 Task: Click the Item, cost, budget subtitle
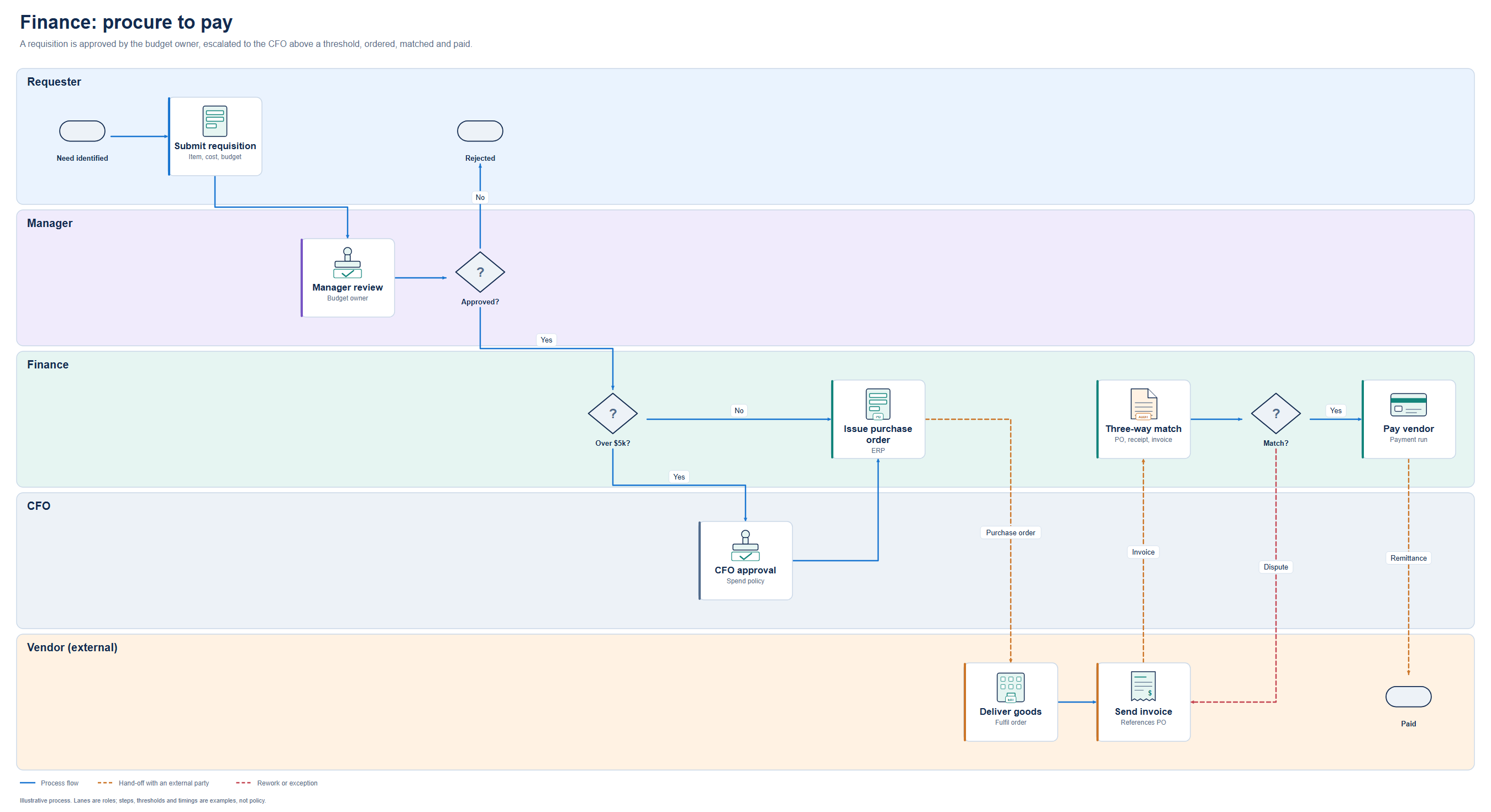[x=215, y=157]
